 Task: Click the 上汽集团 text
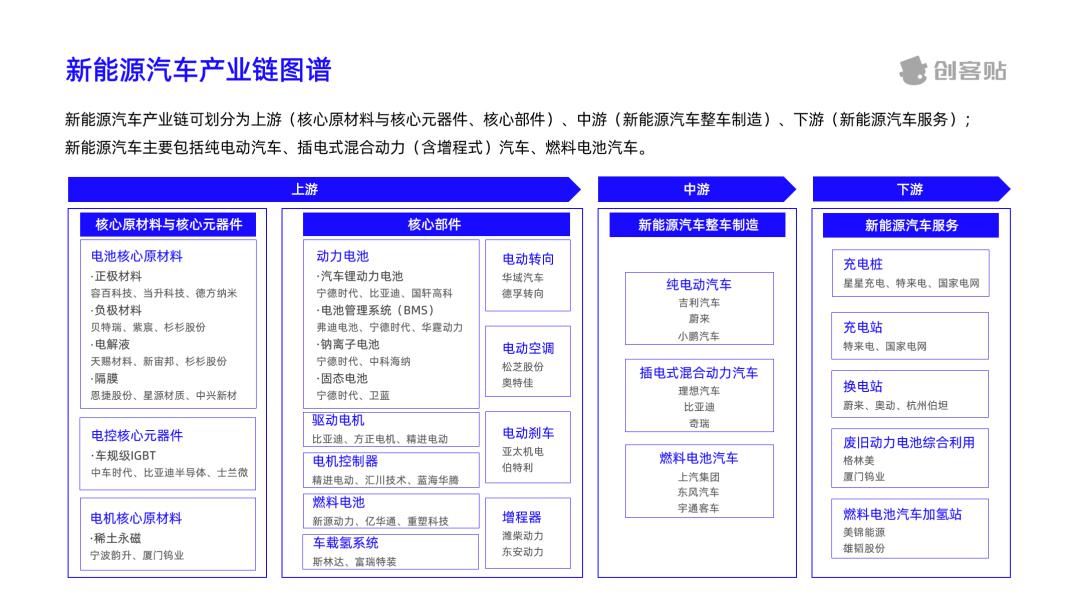699,477
